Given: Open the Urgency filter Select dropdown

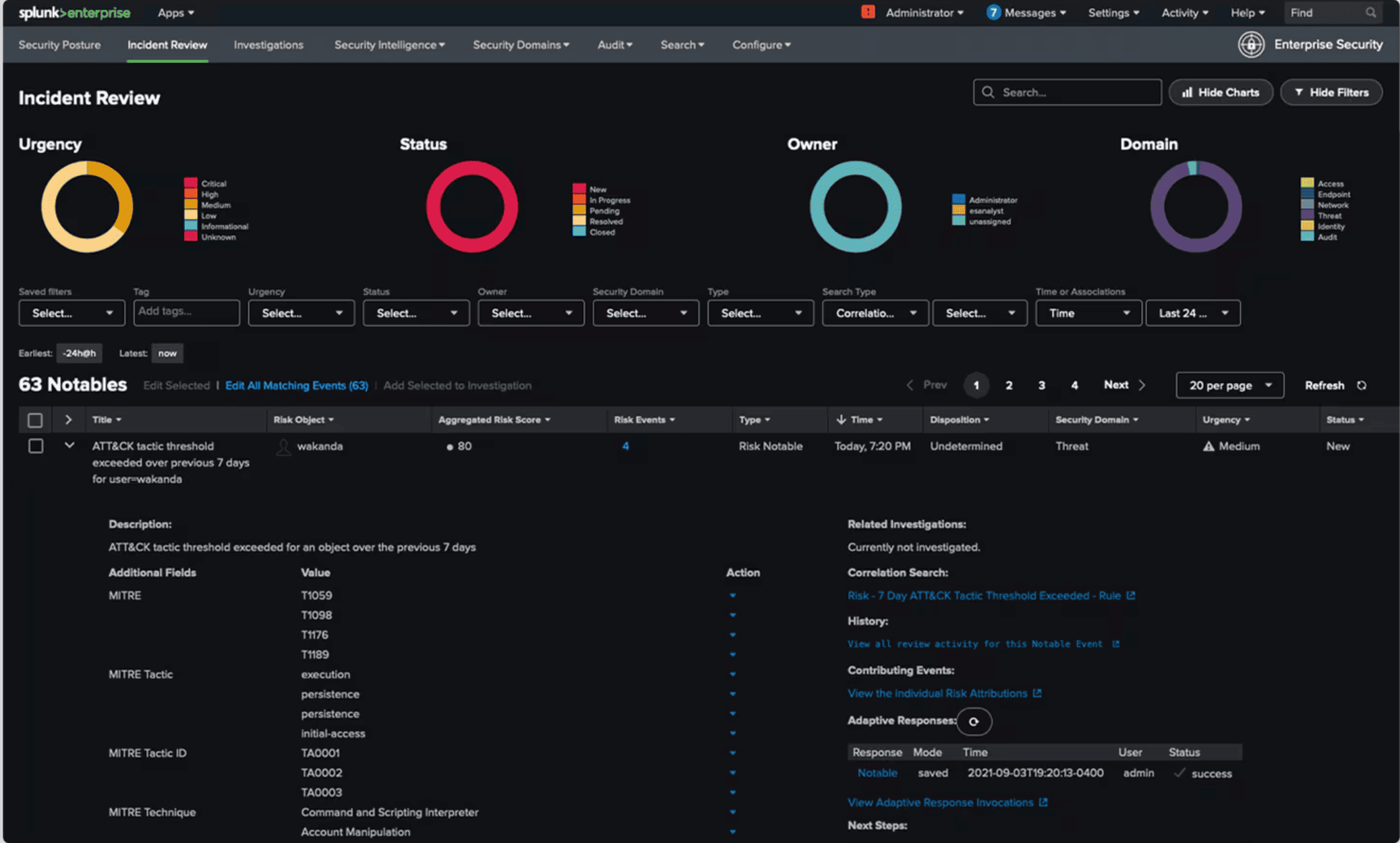Looking at the screenshot, I should coord(301,312).
